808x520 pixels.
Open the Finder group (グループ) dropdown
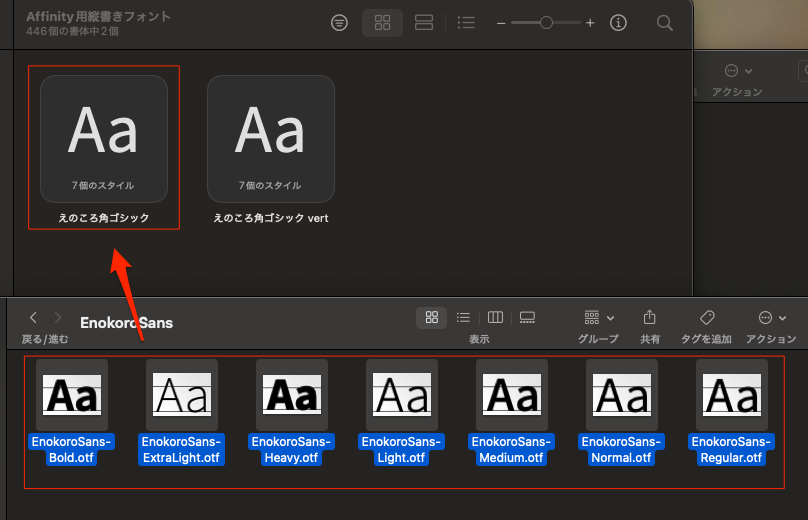click(598, 318)
